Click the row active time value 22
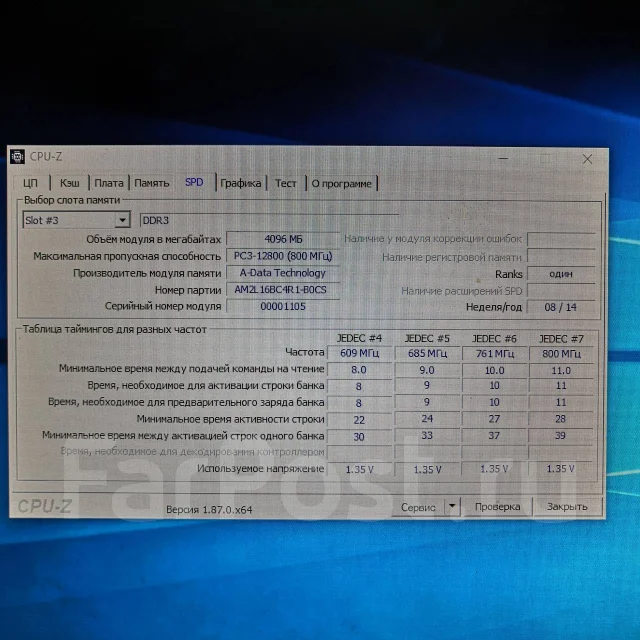Image resolution: width=640 pixels, height=640 pixels. tap(359, 420)
